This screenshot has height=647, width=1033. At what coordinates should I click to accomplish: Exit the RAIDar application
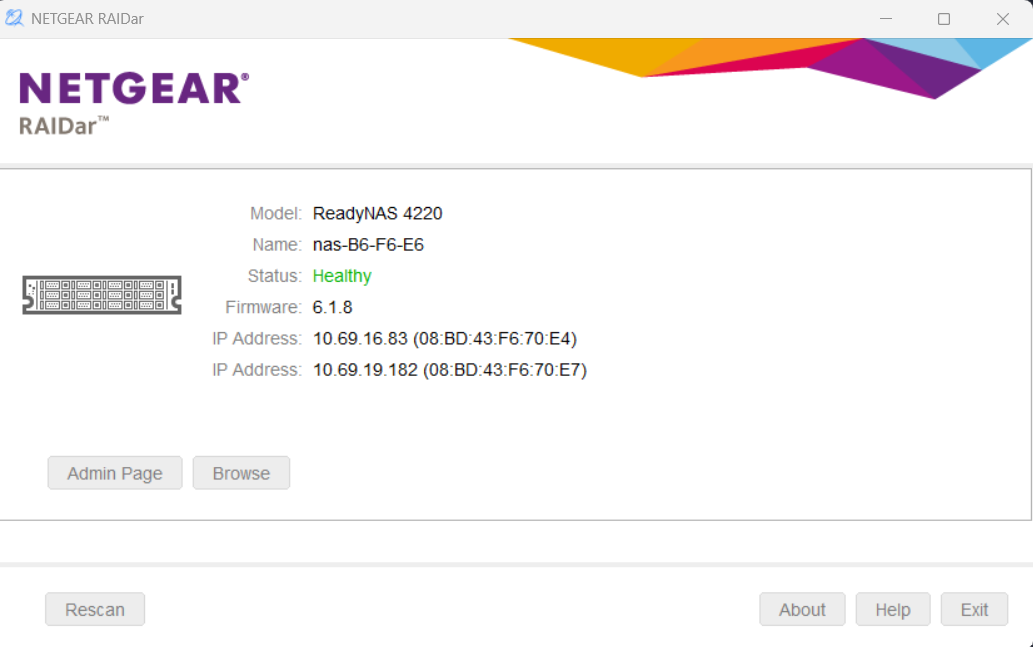click(974, 609)
